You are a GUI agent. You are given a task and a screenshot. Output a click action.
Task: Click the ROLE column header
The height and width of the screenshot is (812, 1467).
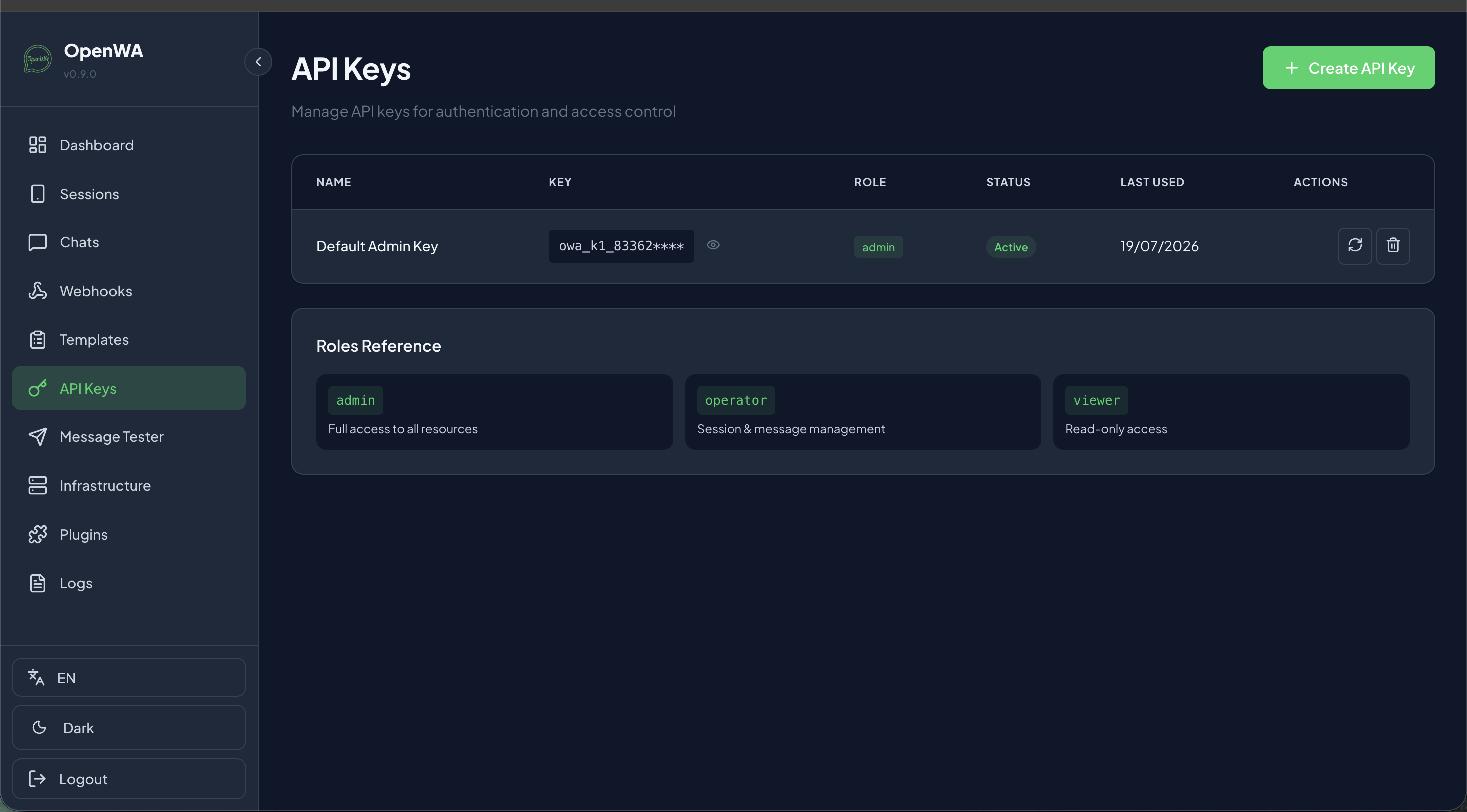[870, 182]
